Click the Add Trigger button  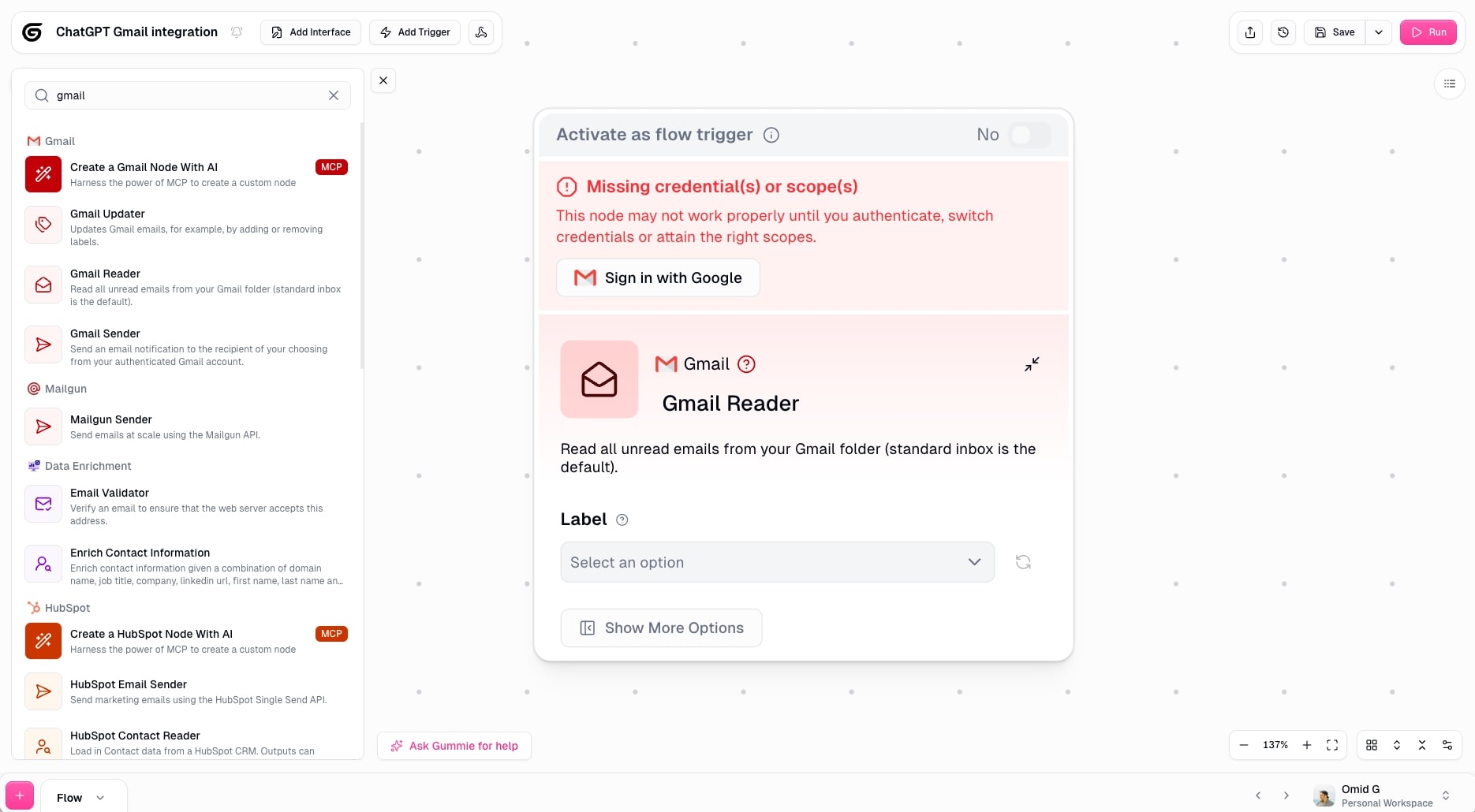pos(415,32)
